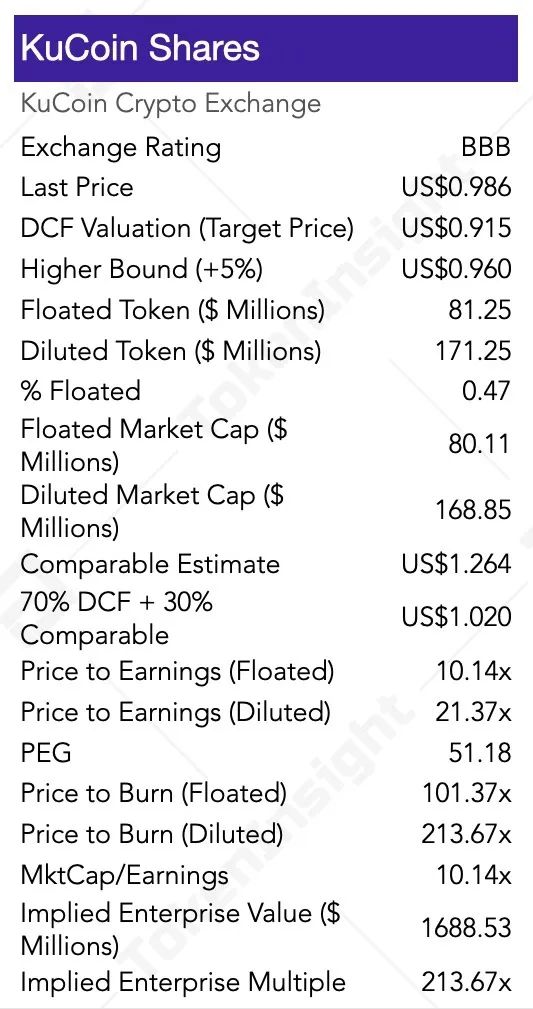This screenshot has height=1009, width=533.
Task: Click the 70% DCF + 30% Comparable label
Action: tap(117, 618)
